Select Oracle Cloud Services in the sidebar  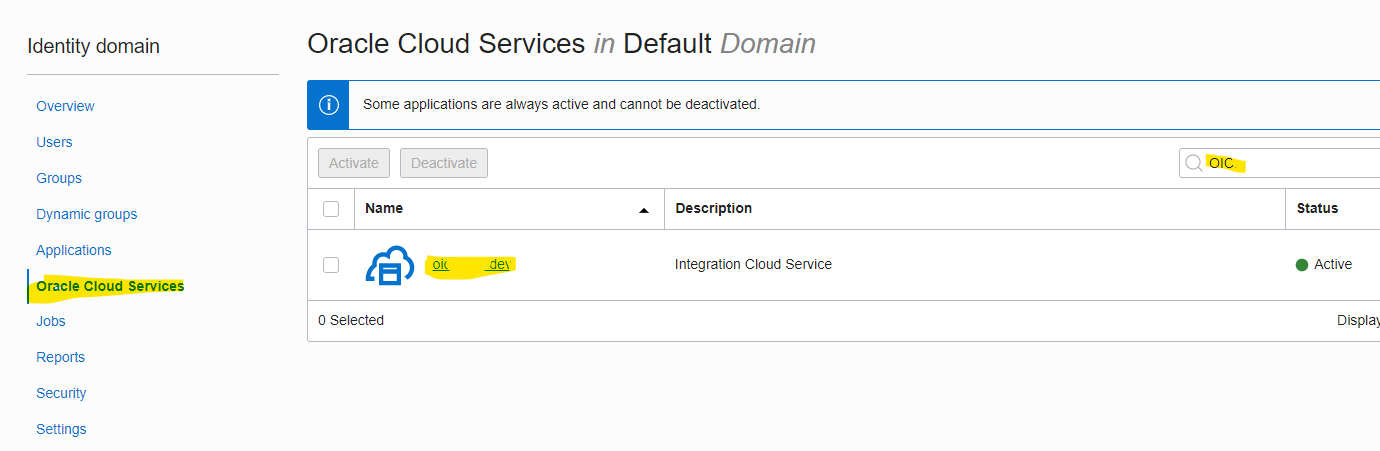click(x=110, y=286)
